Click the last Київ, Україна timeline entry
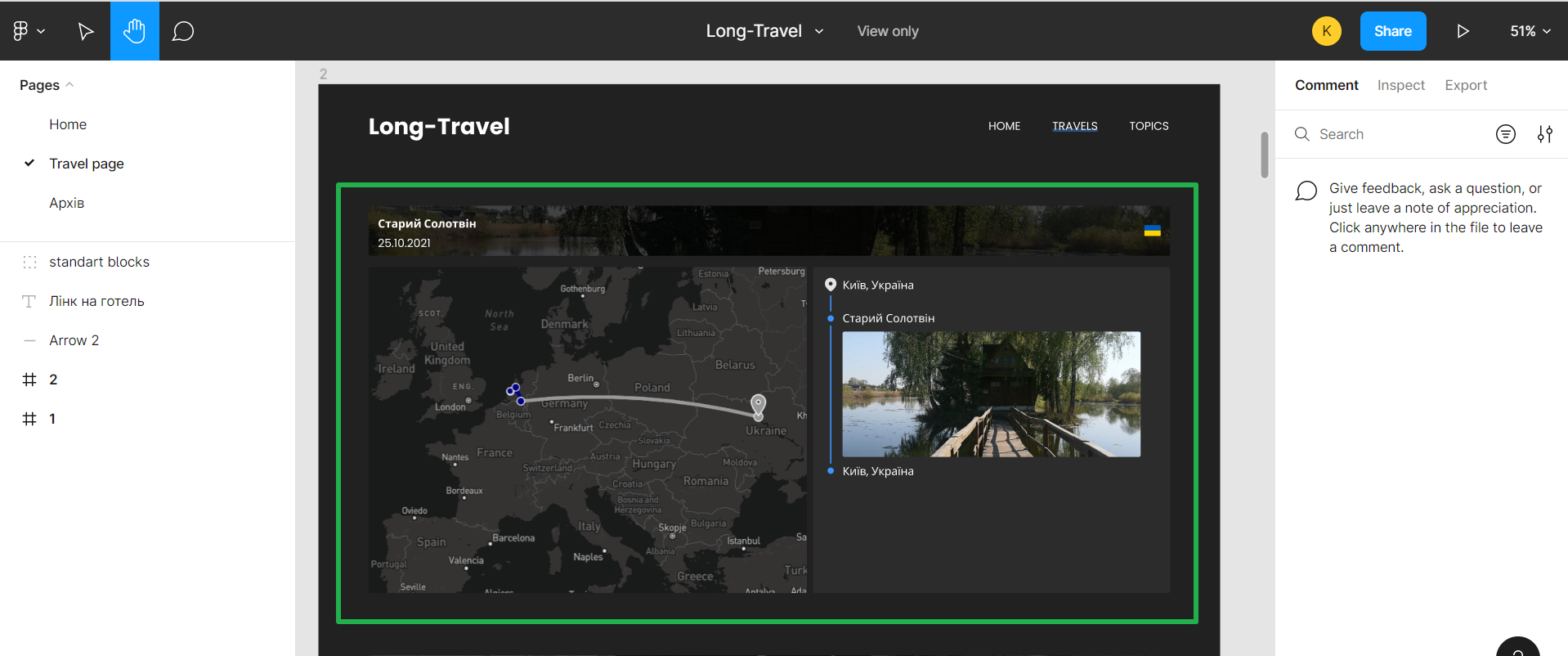 point(878,471)
